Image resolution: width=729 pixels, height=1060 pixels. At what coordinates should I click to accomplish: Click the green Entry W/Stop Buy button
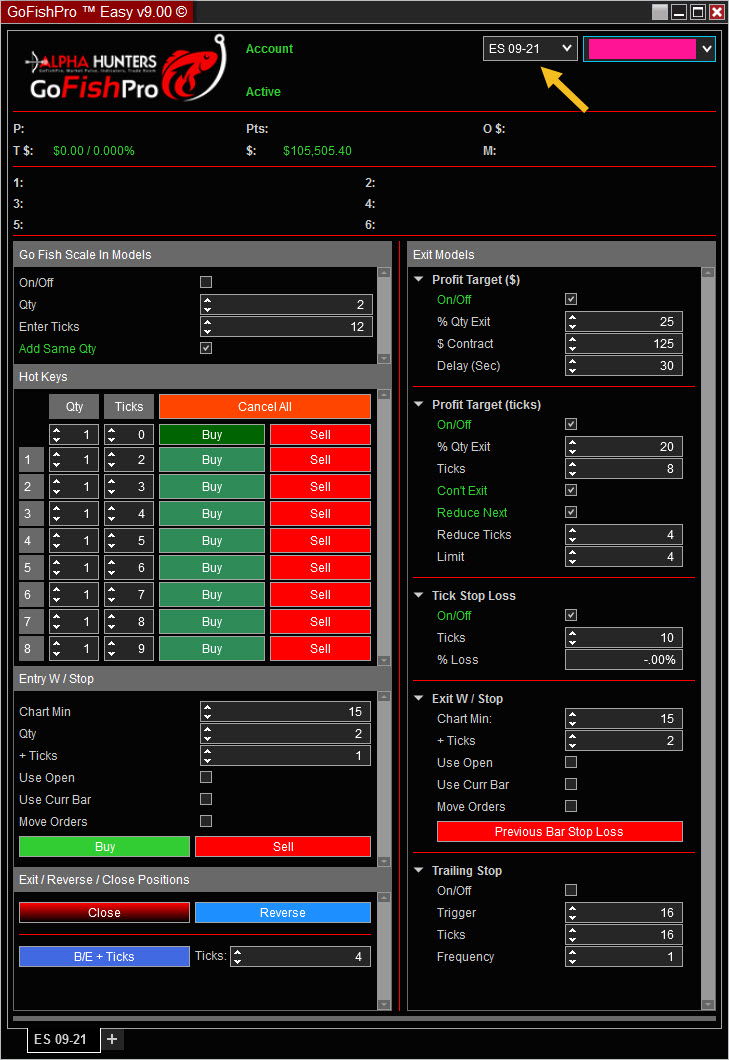click(x=105, y=847)
